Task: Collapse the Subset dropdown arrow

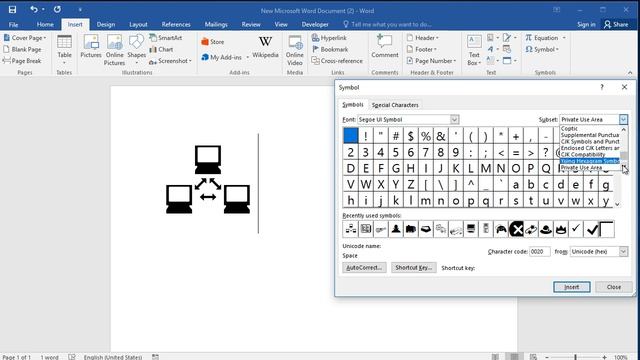Action: 623,119
